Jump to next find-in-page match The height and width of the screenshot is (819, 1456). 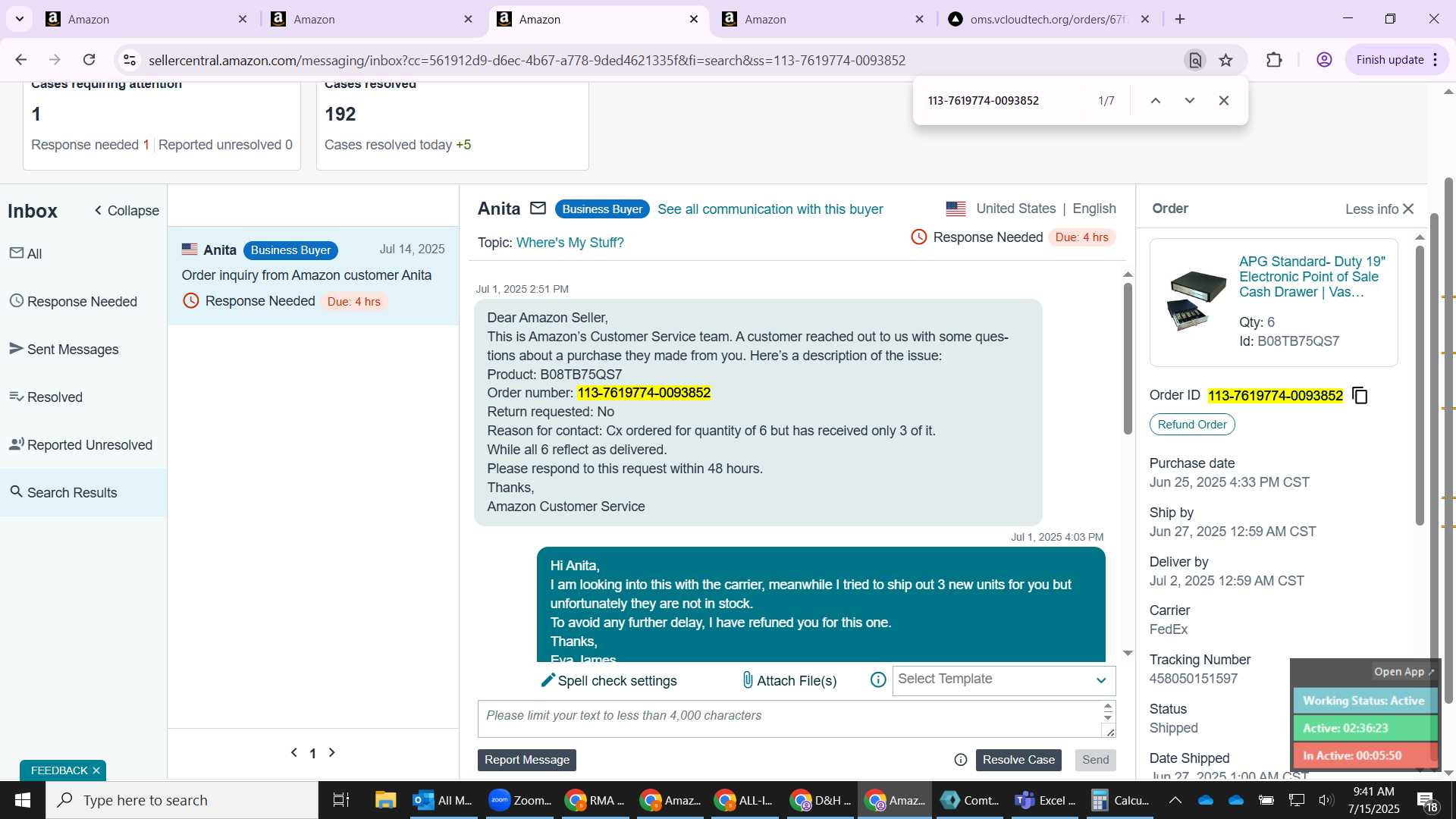pyautogui.click(x=1190, y=101)
